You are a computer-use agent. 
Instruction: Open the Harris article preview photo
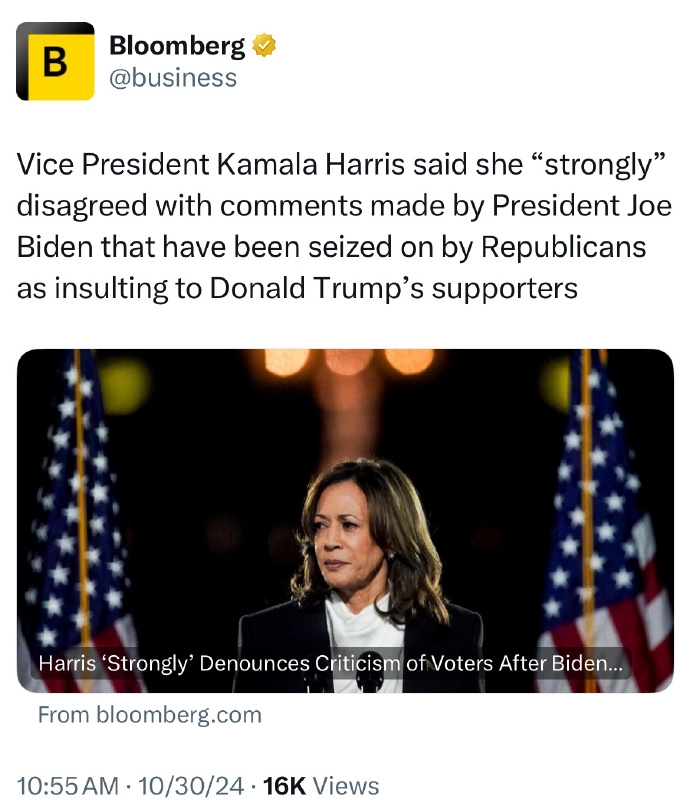tap(345, 521)
